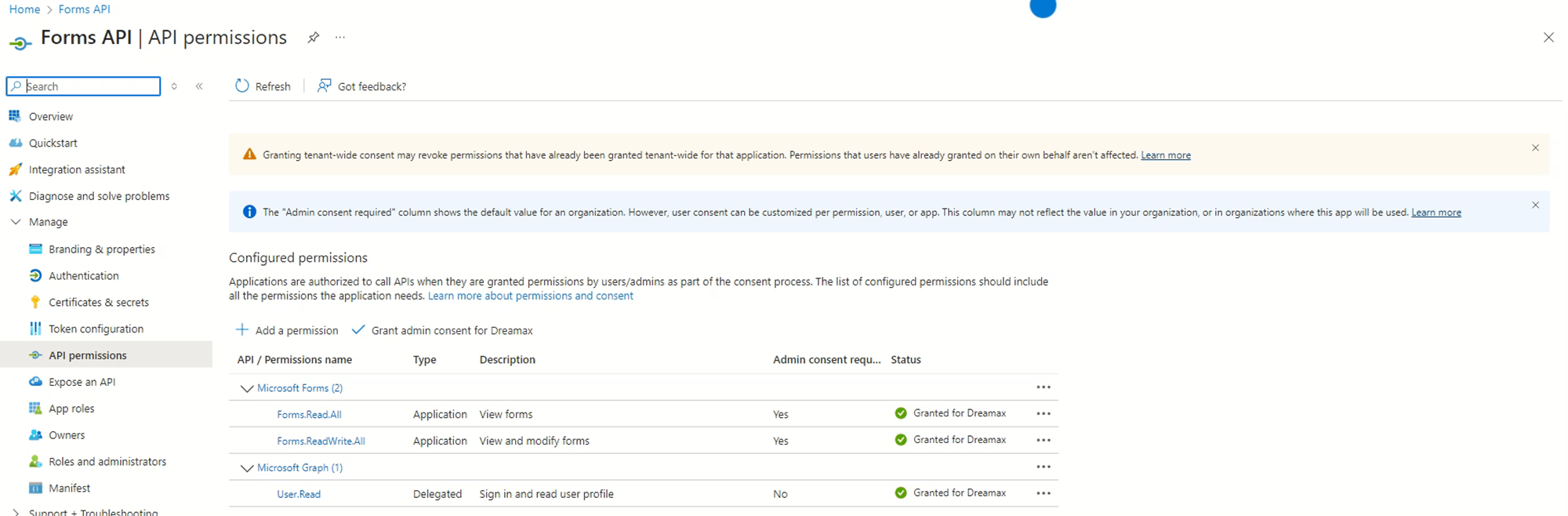Dismiss the tenant-wide consent warning banner

point(1535,148)
